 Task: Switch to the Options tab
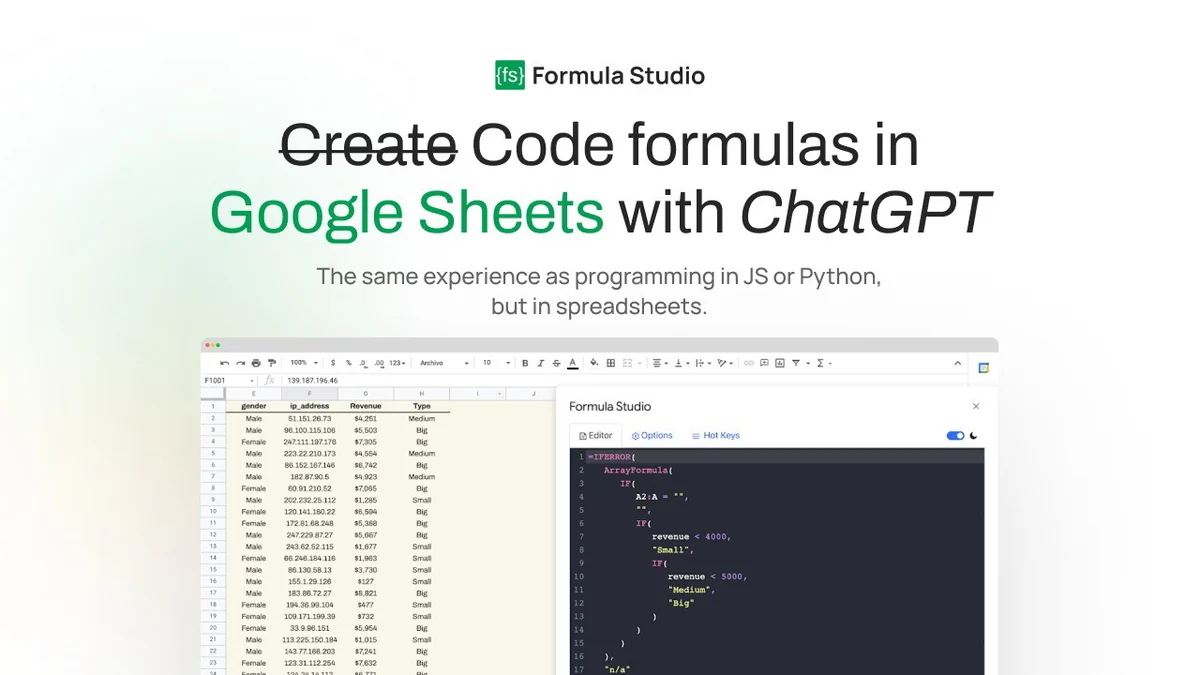pos(652,436)
